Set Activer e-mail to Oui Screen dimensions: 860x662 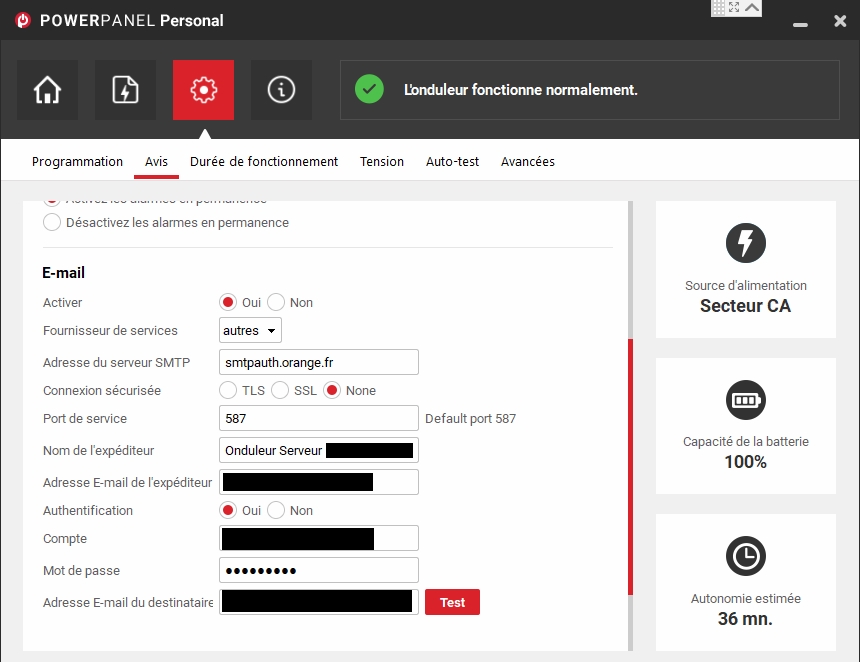228,302
